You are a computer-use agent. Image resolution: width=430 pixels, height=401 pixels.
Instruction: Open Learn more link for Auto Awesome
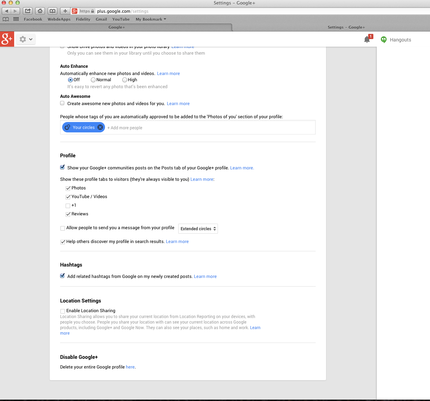coord(178,104)
